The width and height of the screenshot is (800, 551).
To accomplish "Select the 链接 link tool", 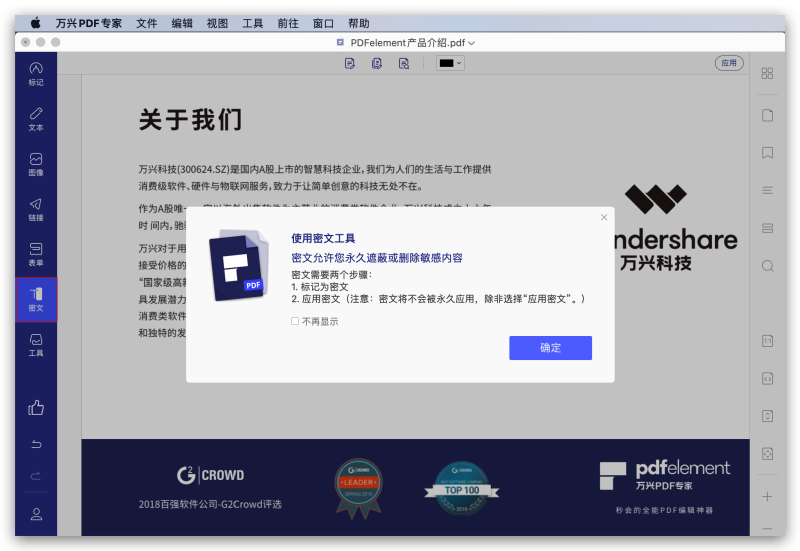I will pos(36,209).
